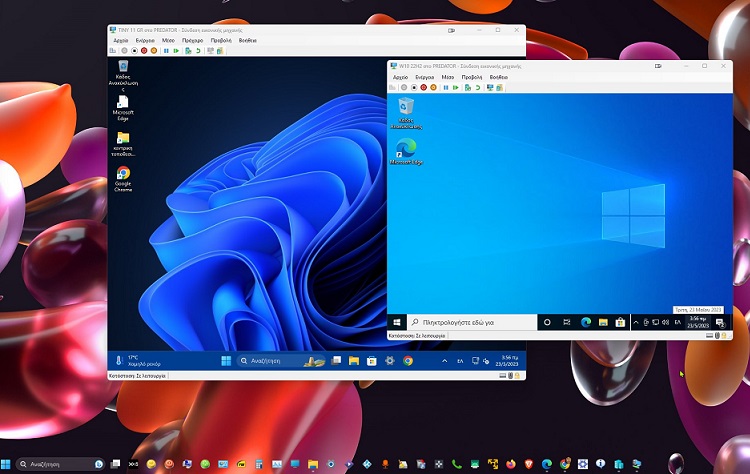Viewport: 750px width, 474px height.
Task: Open yellow File Explorer folder on host taskbar
Action: click(313, 464)
